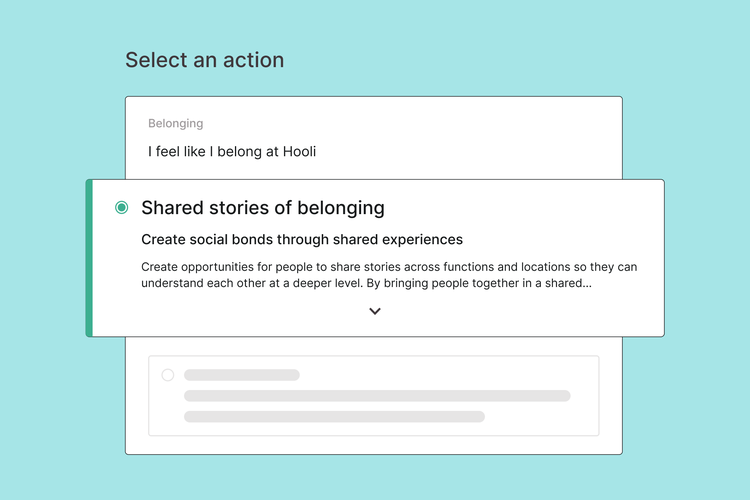
Task: Click the gray "Belonging" category label
Action: click(x=175, y=124)
